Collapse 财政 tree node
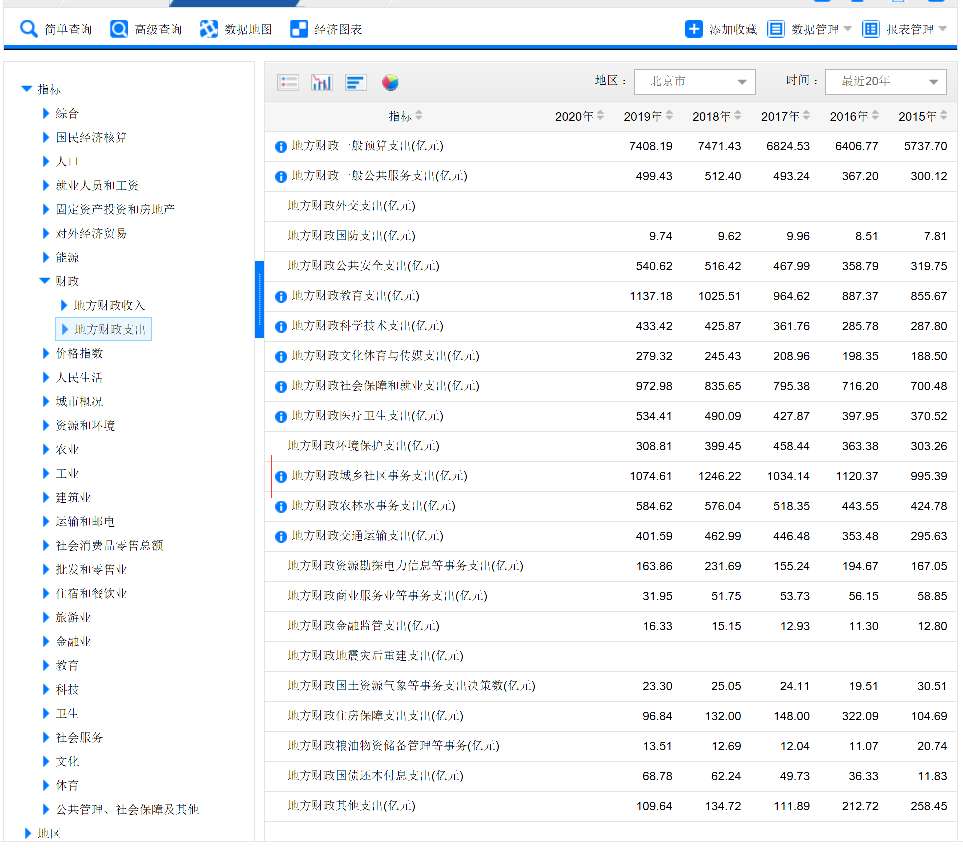The height and width of the screenshot is (848, 963). click(45, 281)
